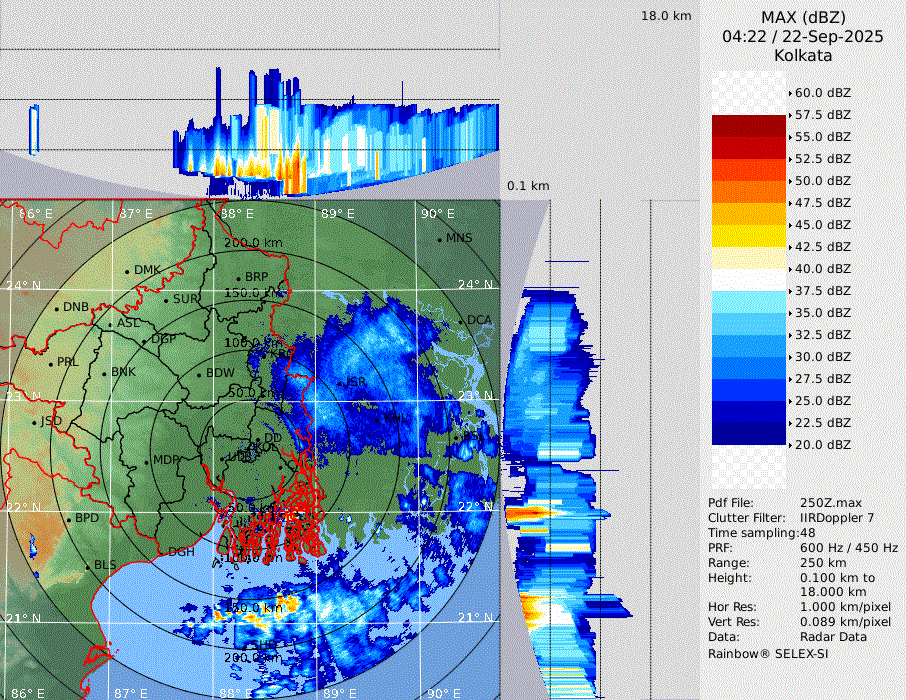Select the BDW station marker

200,375
